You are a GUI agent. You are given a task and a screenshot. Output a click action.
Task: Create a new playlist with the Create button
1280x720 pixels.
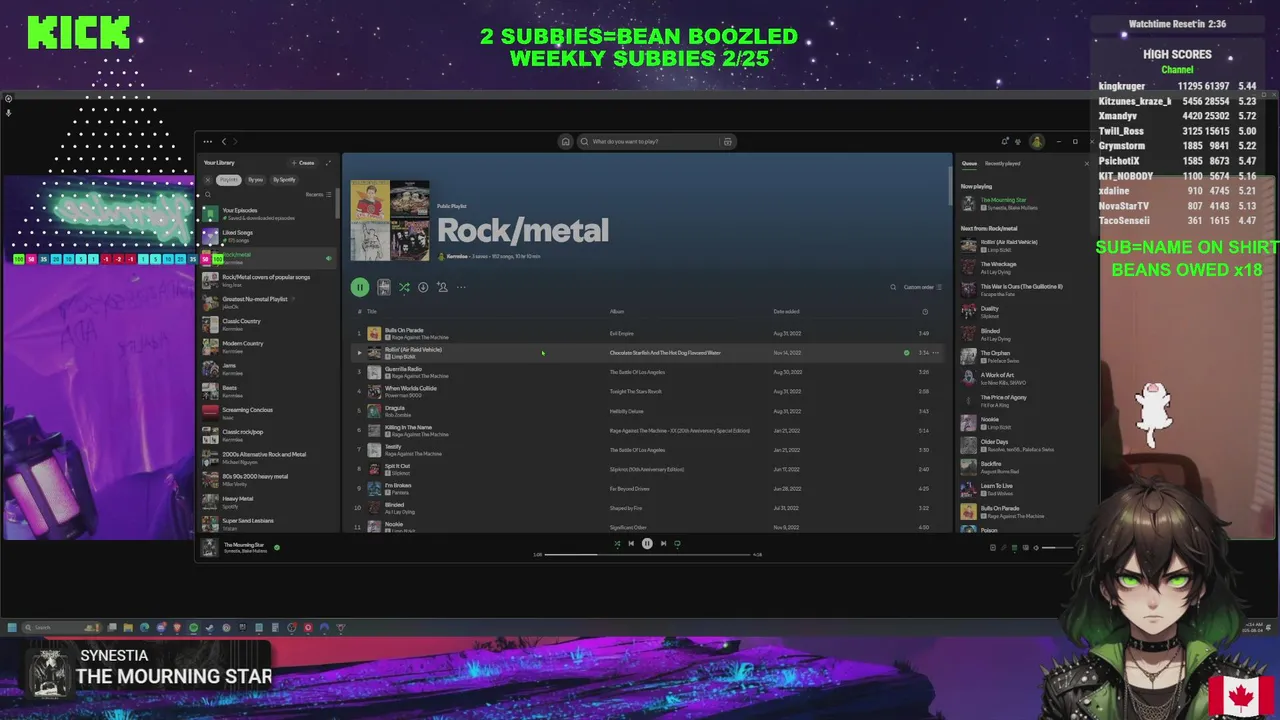[x=303, y=162]
